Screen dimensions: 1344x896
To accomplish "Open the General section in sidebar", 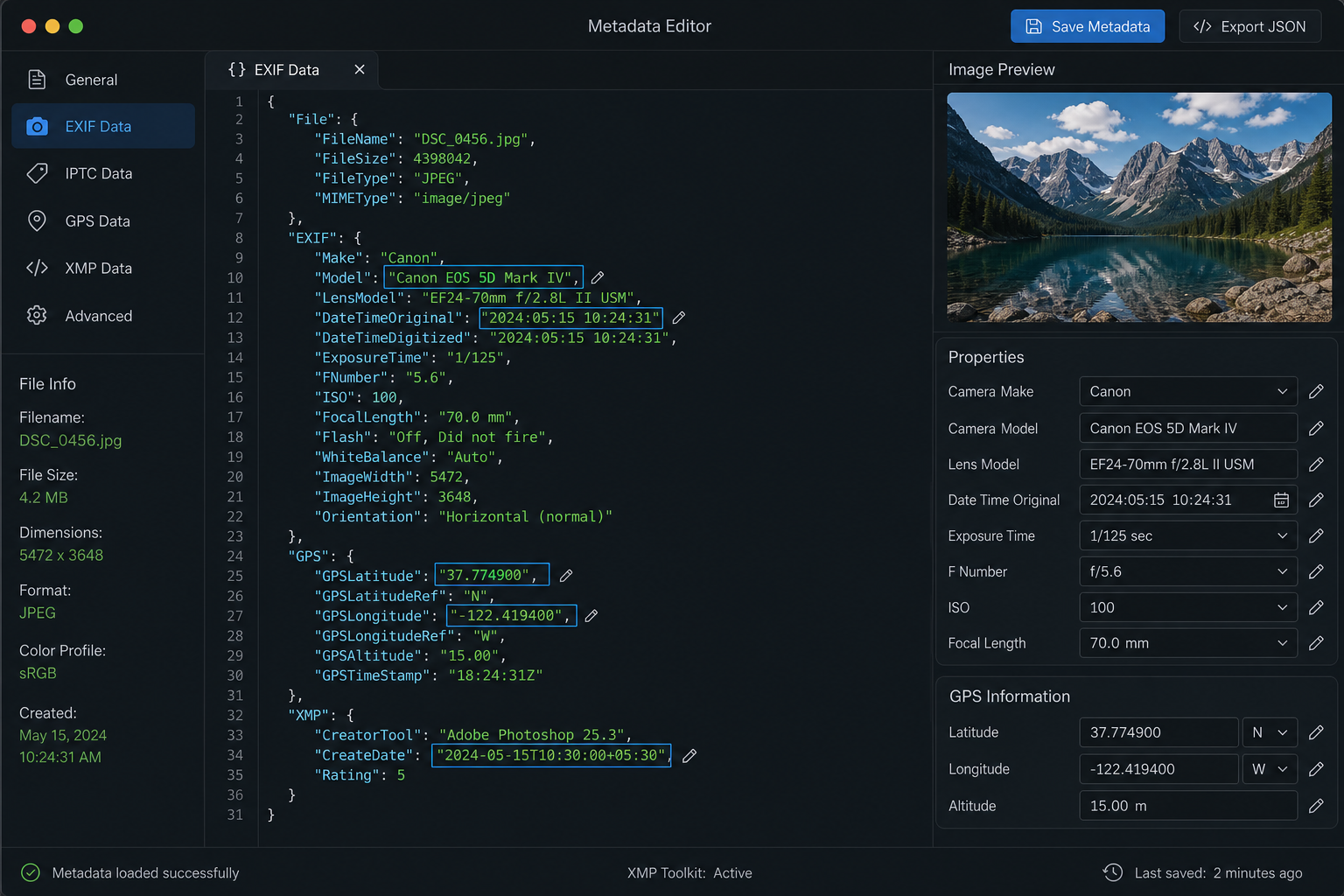I will pyautogui.click(x=103, y=80).
